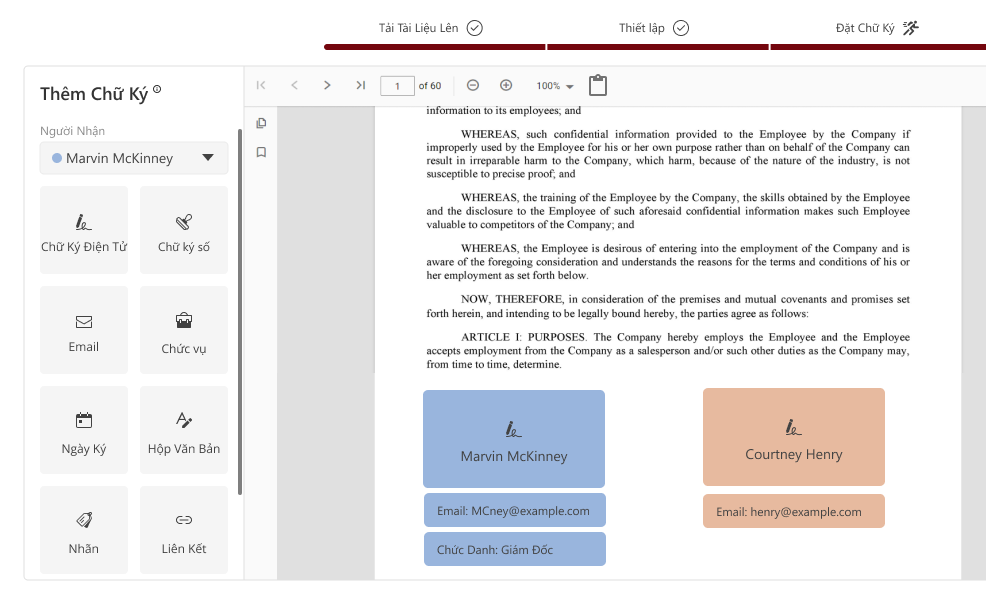Add a Chữ Ký Điện Tử field

(84, 230)
